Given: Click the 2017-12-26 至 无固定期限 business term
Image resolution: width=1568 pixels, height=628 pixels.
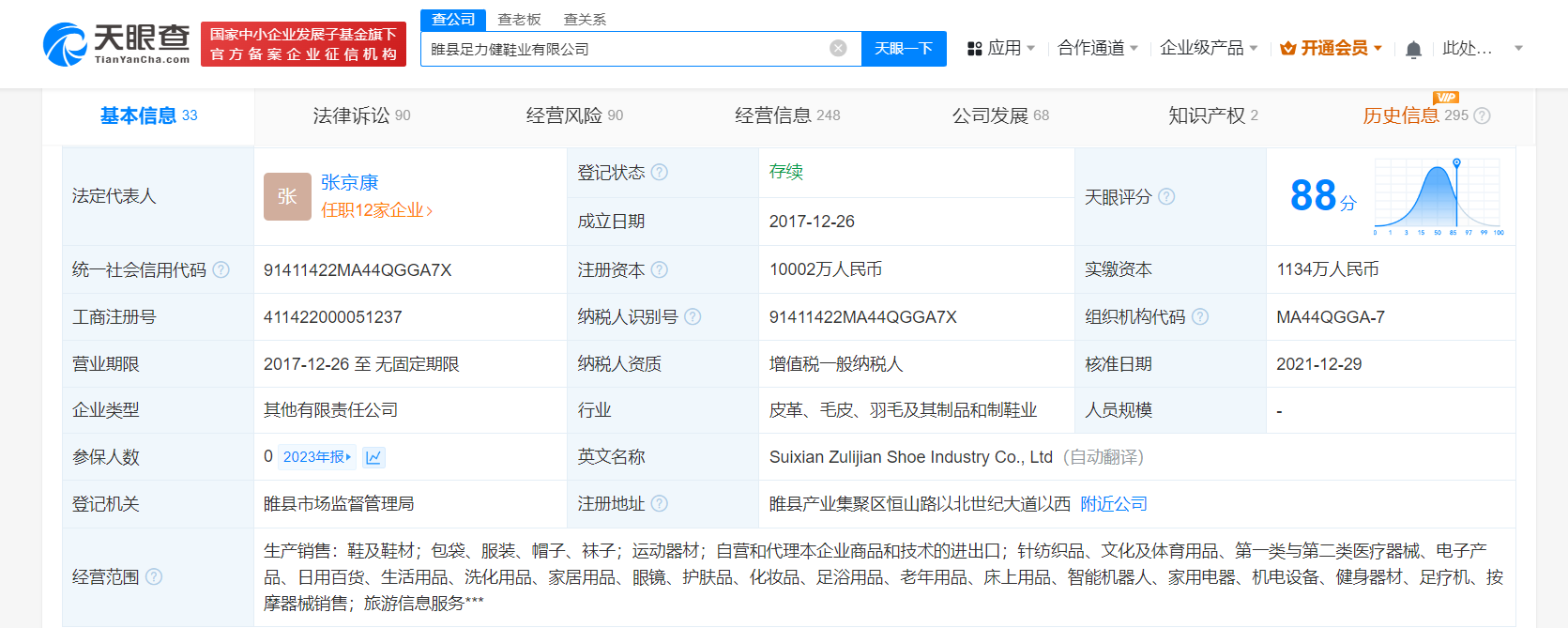Looking at the screenshot, I should 361,363.
